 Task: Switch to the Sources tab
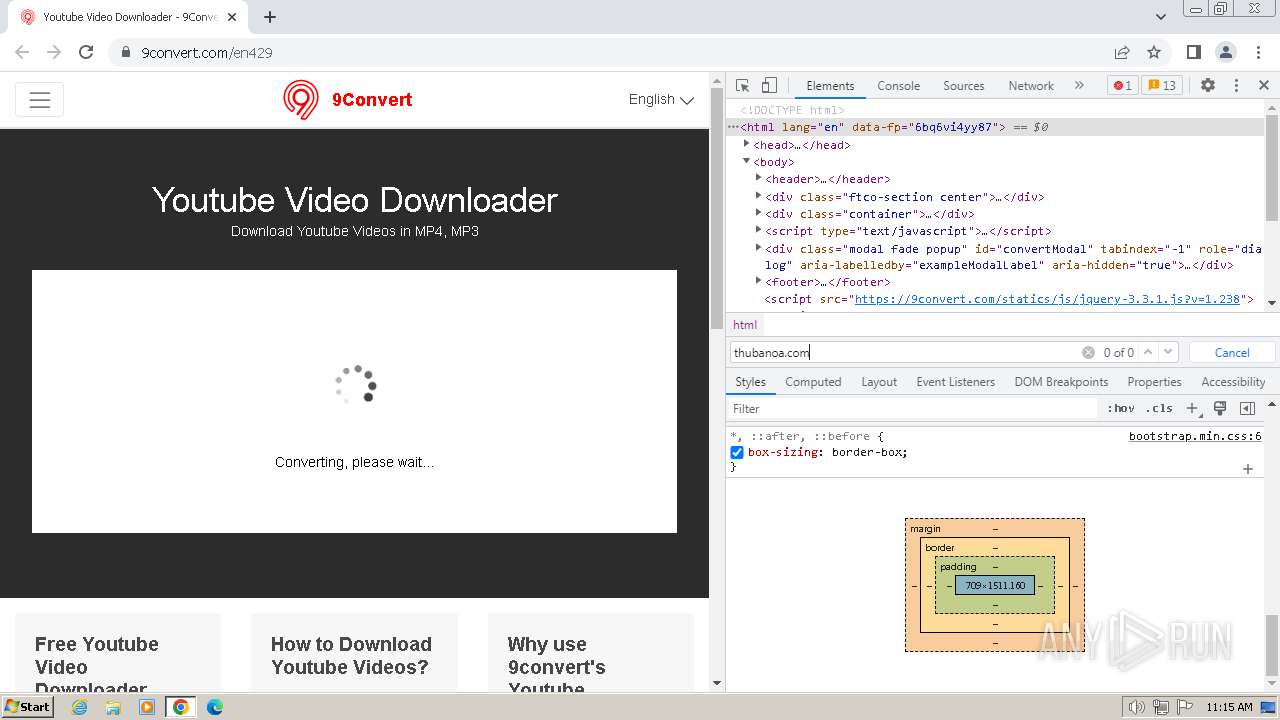click(964, 86)
